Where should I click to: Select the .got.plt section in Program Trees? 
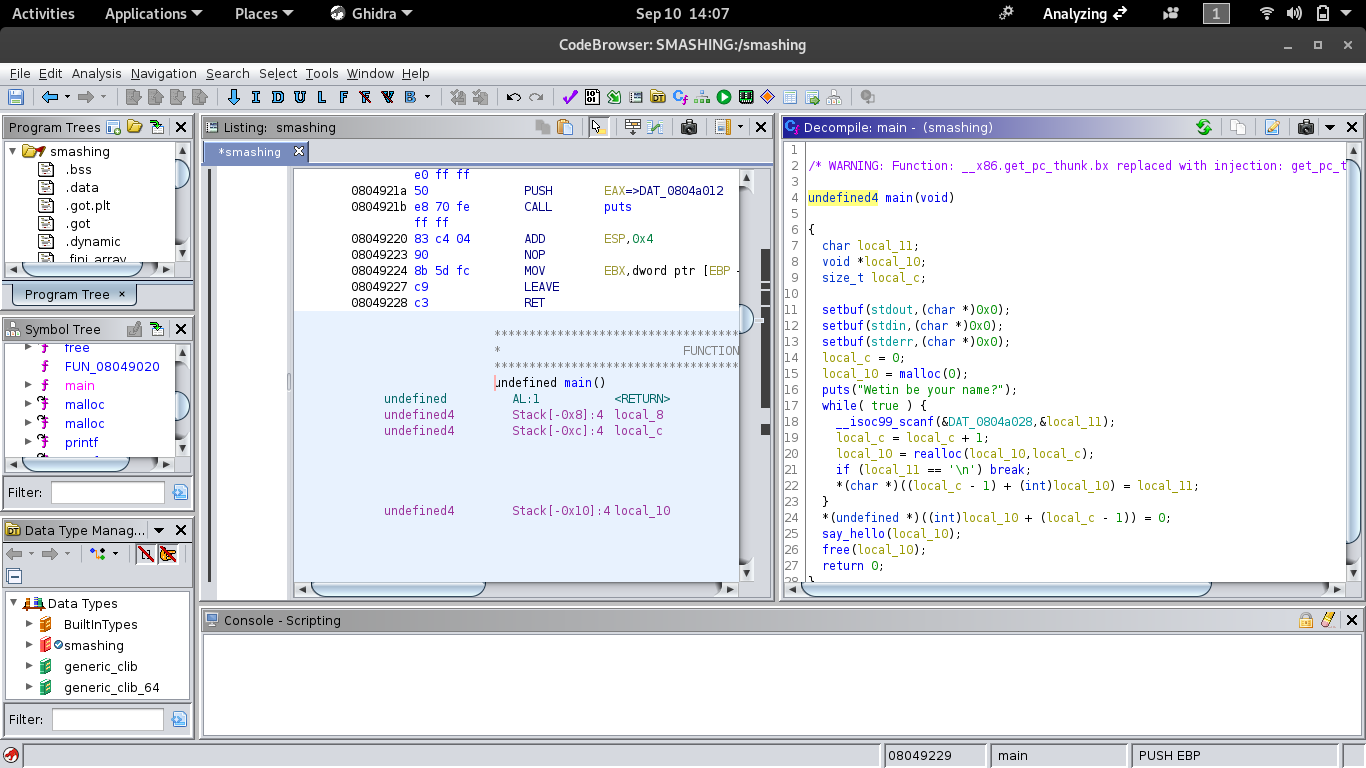point(87,205)
